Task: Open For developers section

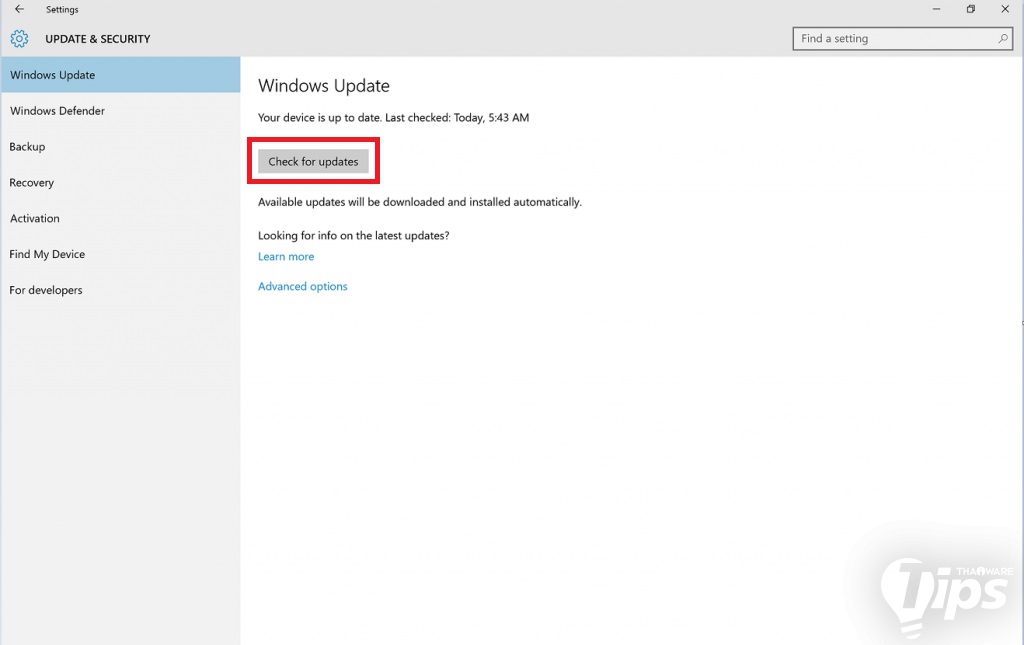Action: point(120,290)
